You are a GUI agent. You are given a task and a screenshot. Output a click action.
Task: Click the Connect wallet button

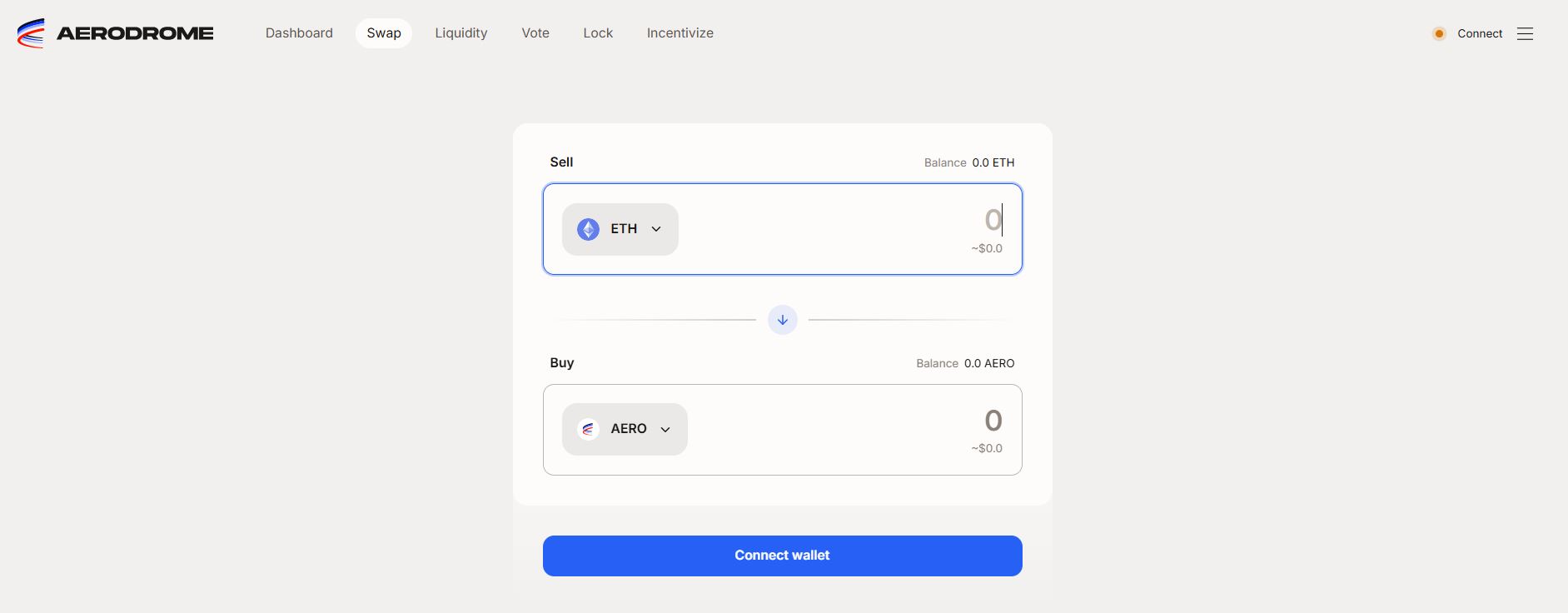783,556
